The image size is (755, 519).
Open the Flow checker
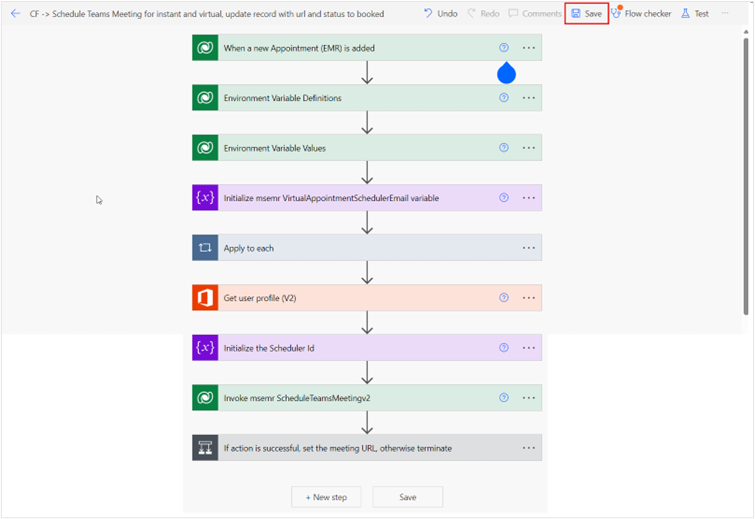[641, 13]
